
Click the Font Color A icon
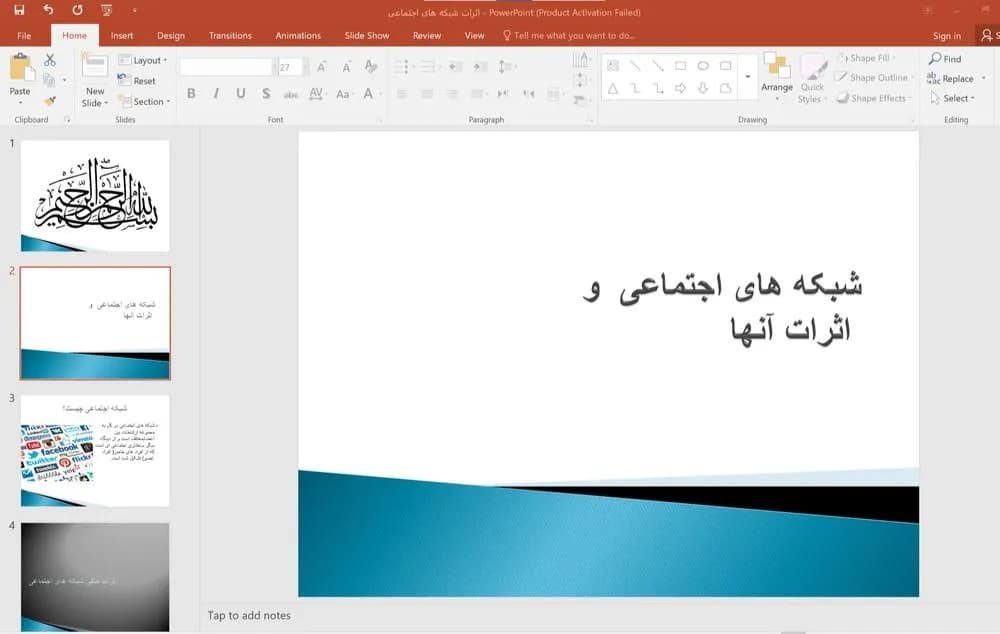point(368,94)
